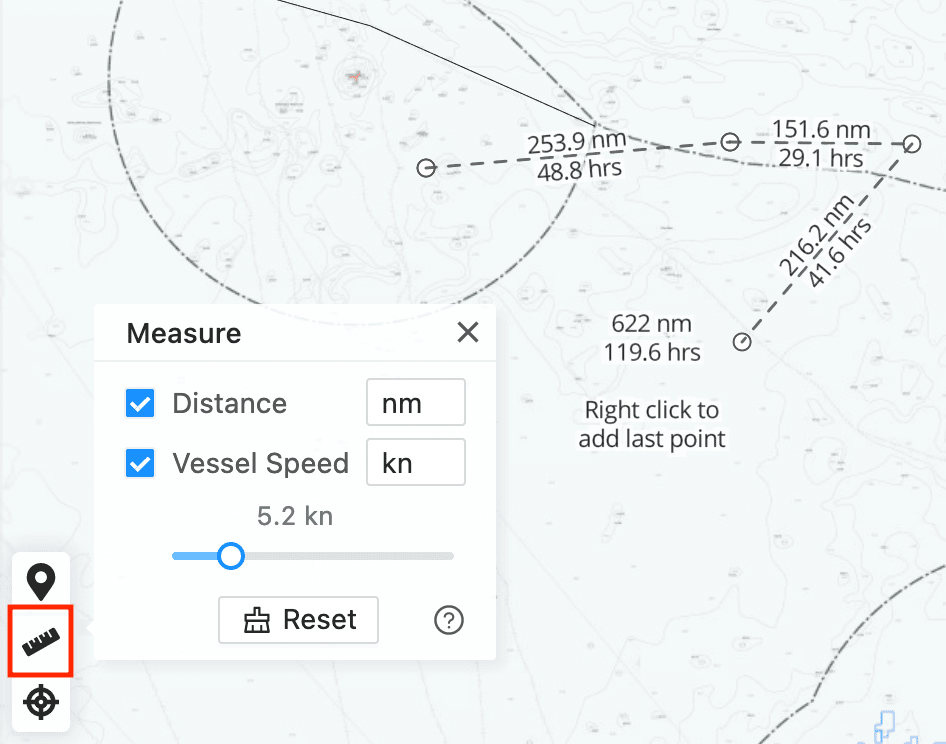Toggle the ruler Measure tool
This screenshot has width=946, height=744.
click(x=41, y=641)
